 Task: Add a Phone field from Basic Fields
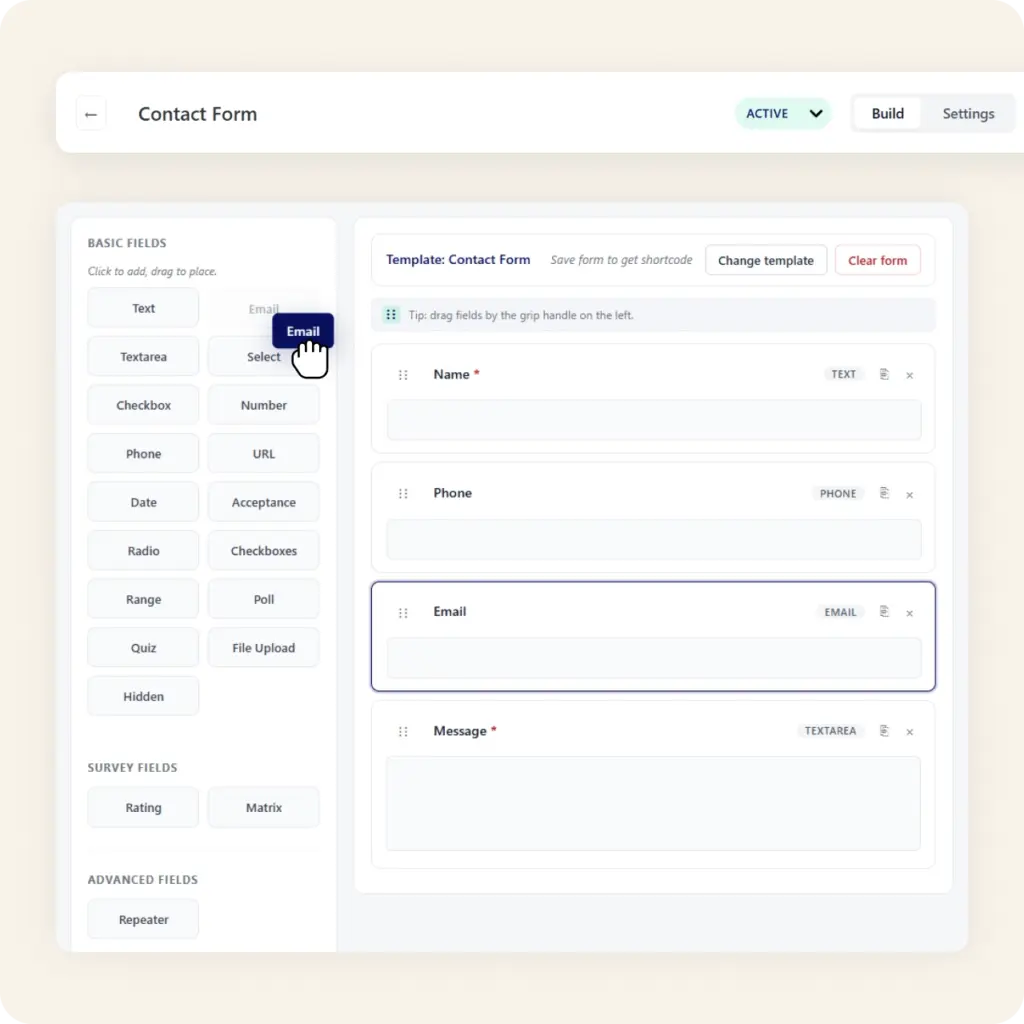[x=143, y=454]
